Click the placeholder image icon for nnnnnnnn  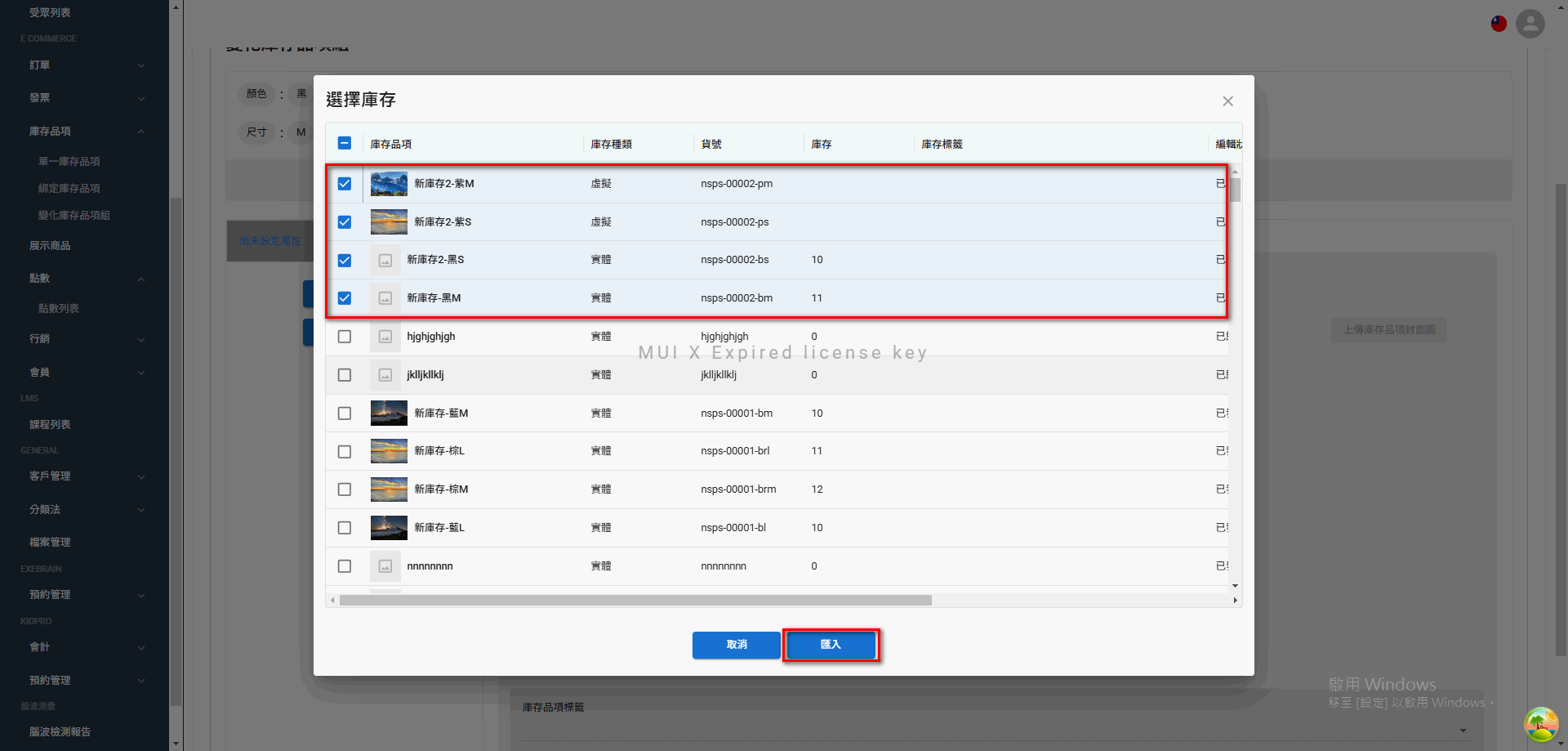[385, 566]
